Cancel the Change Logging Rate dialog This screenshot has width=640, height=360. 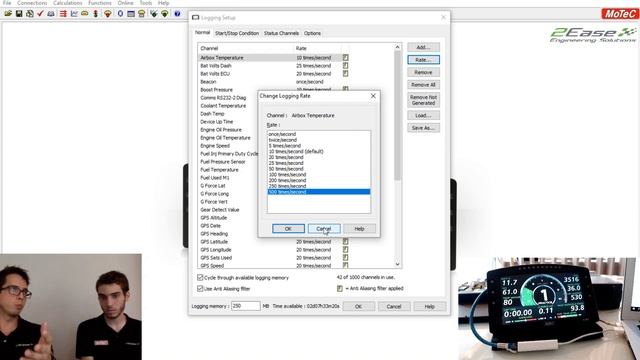[324, 229]
